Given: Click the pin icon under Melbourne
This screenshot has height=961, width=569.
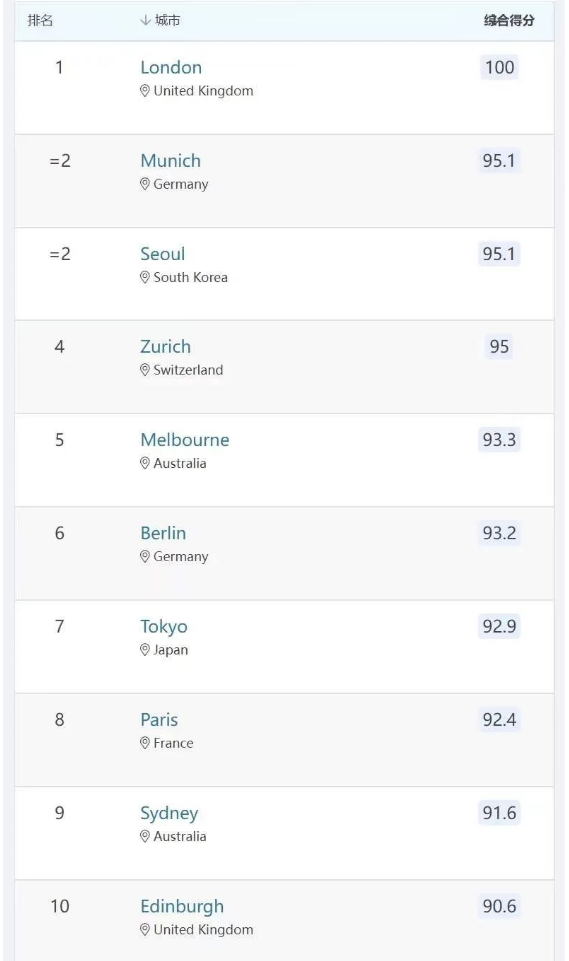Looking at the screenshot, I should [145, 463].
